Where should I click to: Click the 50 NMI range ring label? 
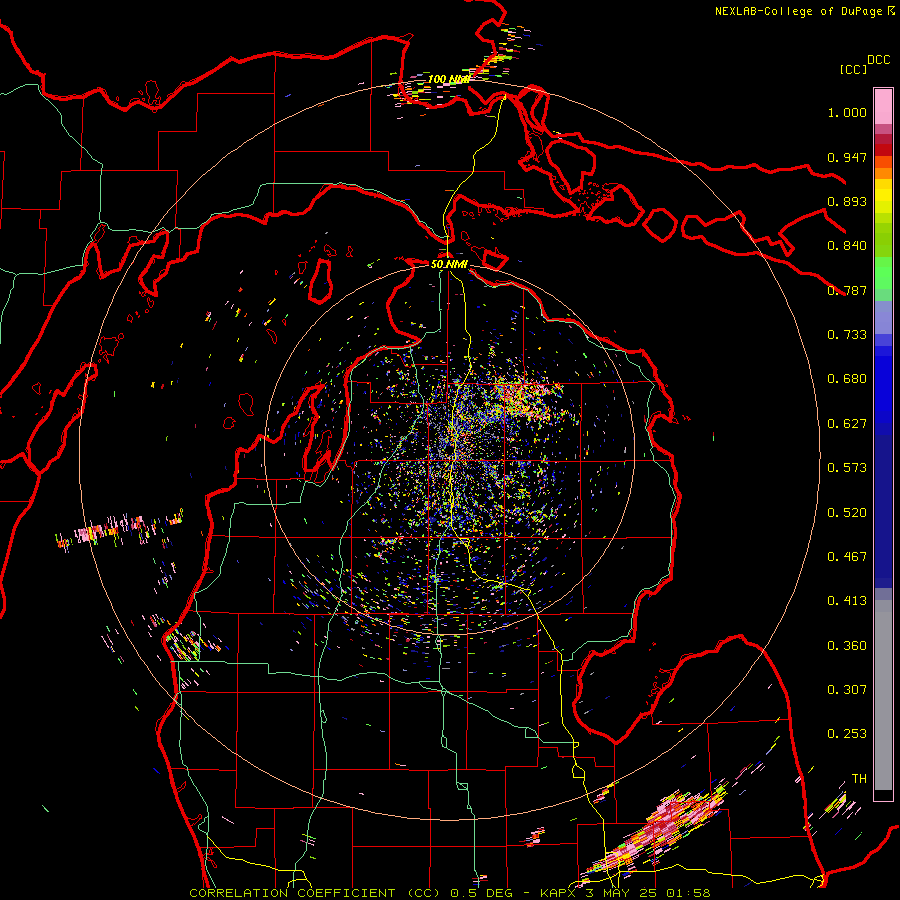click(x=449, y=265)
